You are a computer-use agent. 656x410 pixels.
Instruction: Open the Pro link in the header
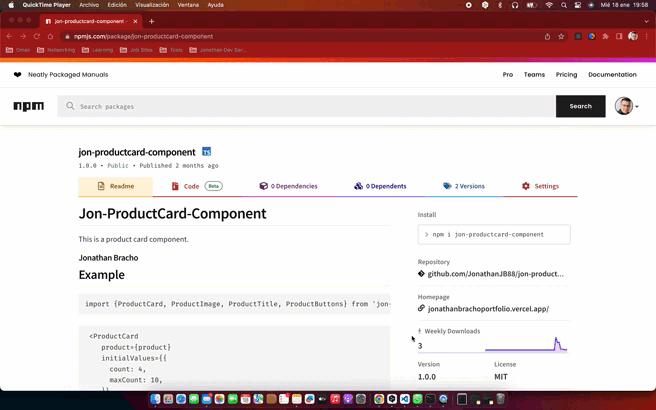click(x=507, y=74)
